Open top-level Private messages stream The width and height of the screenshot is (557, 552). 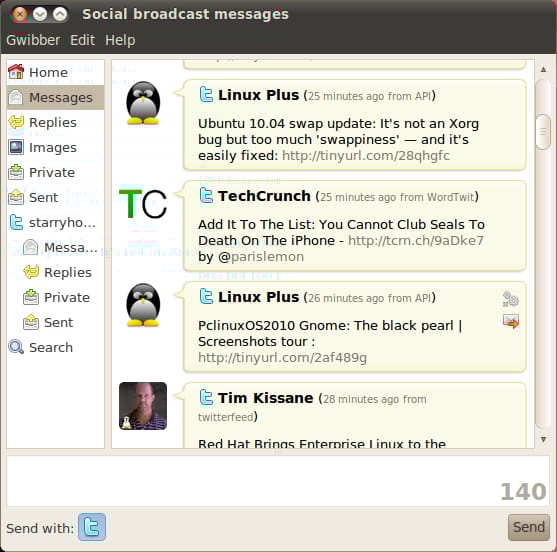pyautogui.click(x=55, y=172)
